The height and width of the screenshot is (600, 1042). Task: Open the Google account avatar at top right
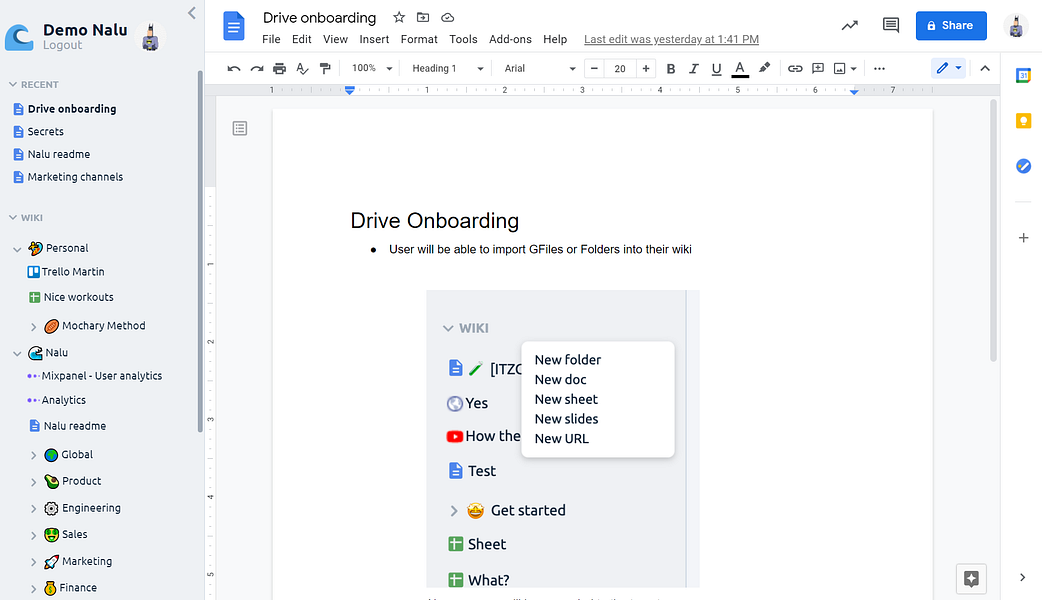pyautogui.click(x=1015, y=25)
